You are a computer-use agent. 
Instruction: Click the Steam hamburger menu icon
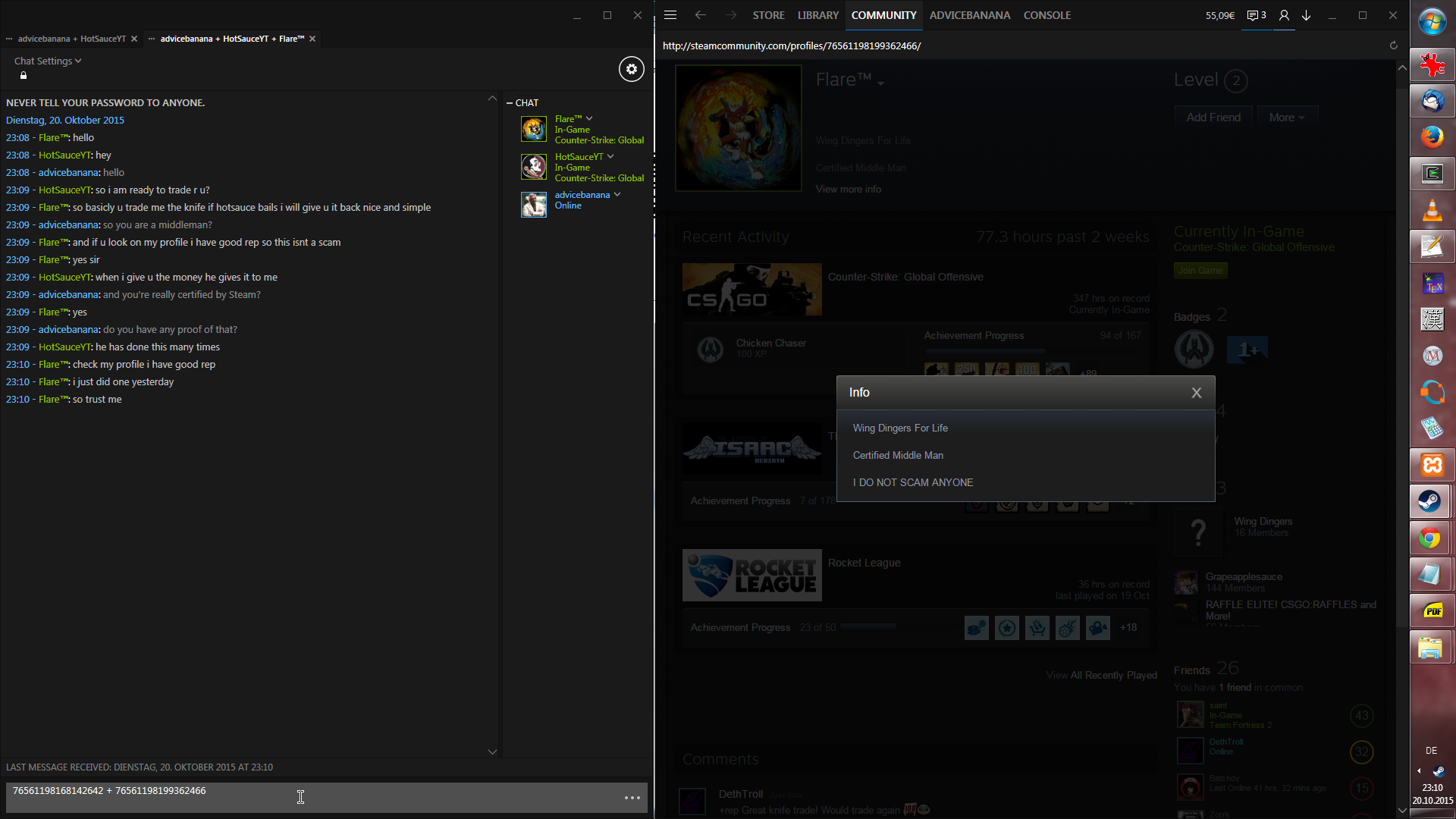tap(670, 15)
